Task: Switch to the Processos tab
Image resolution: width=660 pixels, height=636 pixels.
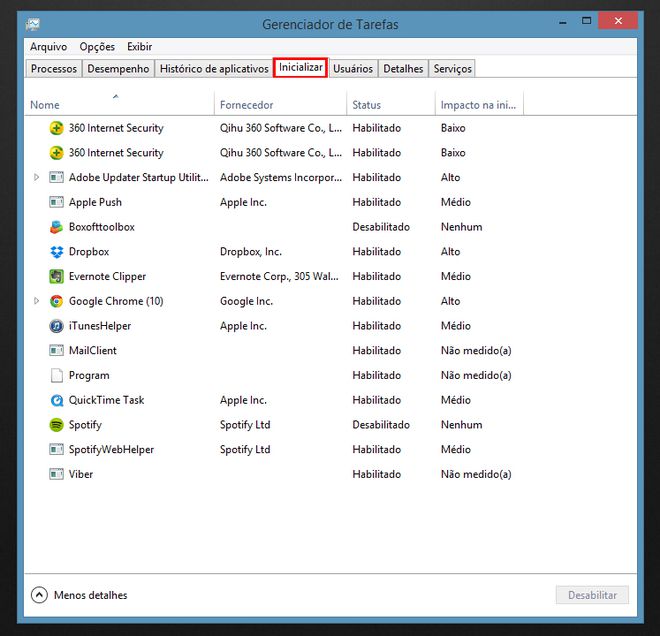Action: [x=54, y=69]
